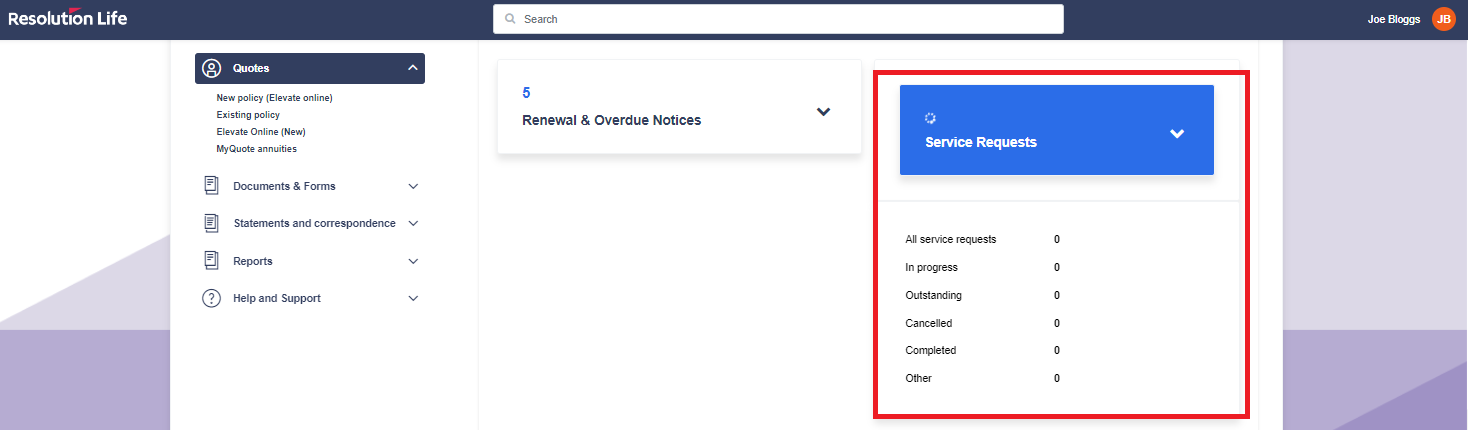This screenshot has width=1468, height=430.
Task: Open Elevate Online (New) link
Action: pyautogui.click(x=260, y=132)
